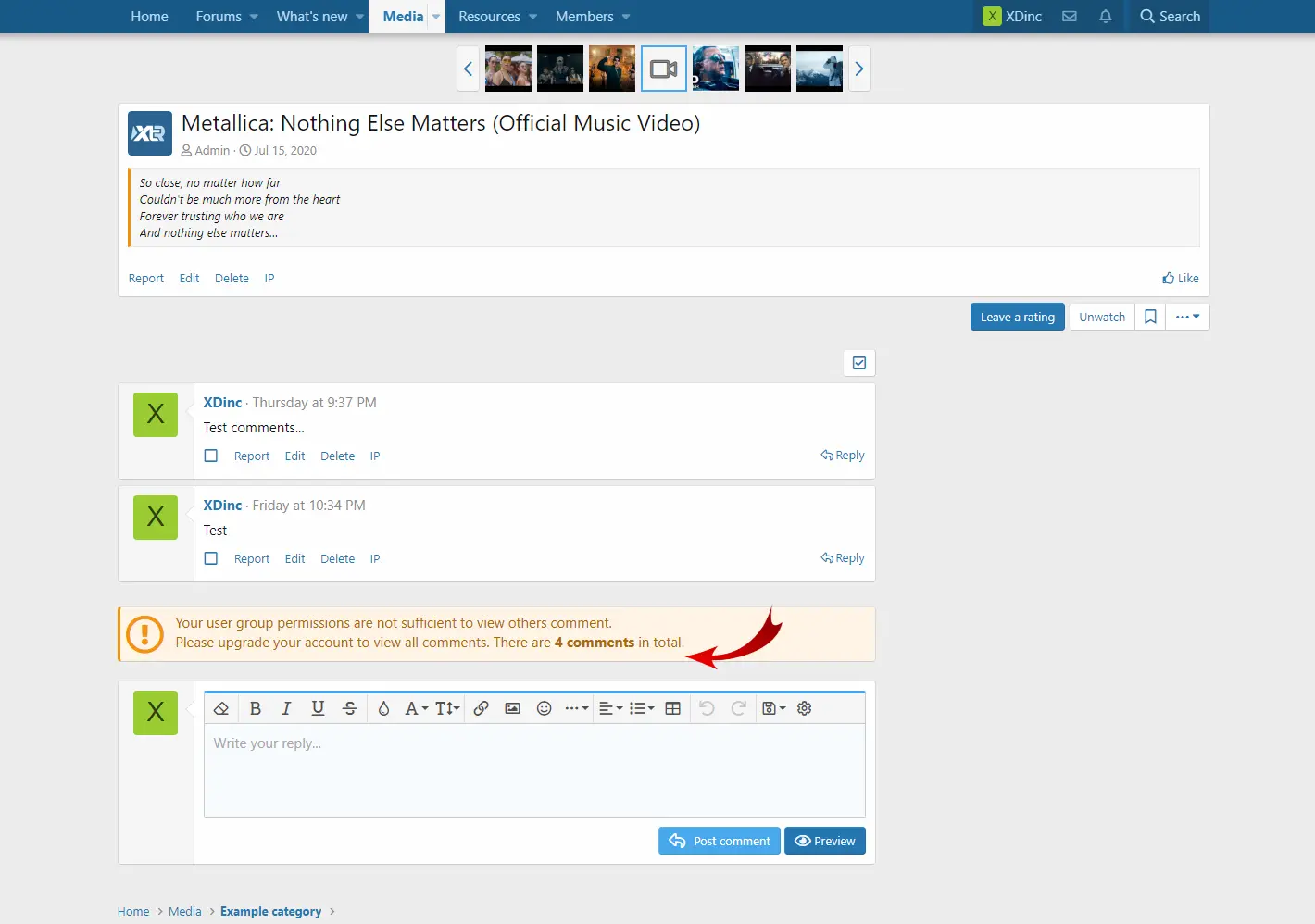Open the Forums navigation tab
The image size is (1315, 924).
coord(219,17)
